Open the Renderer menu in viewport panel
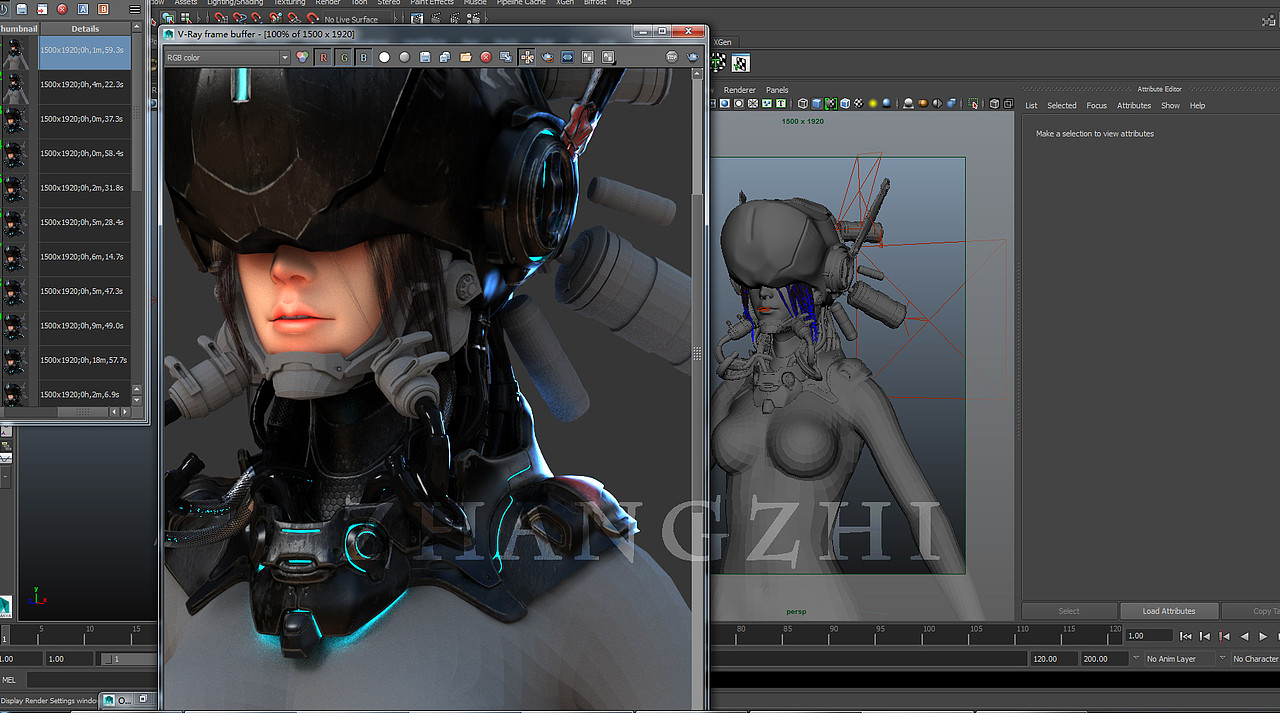Screen dimensions: 1280x713 pos(740,90)
